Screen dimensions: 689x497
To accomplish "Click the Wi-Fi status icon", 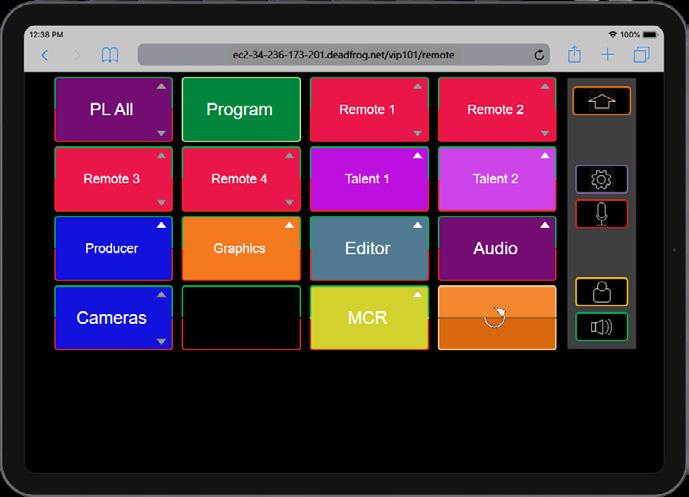I will tap(613, 34).
